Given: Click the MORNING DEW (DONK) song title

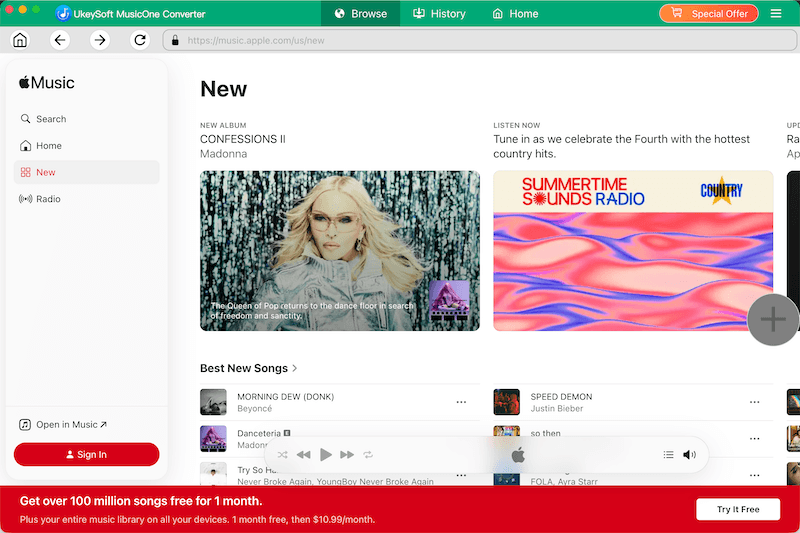Looking at the screenshot, I should (x=286, y=397).
